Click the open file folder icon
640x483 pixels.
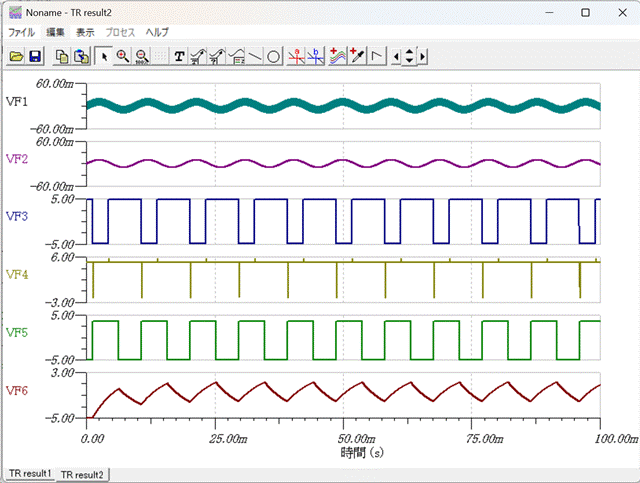16,57
